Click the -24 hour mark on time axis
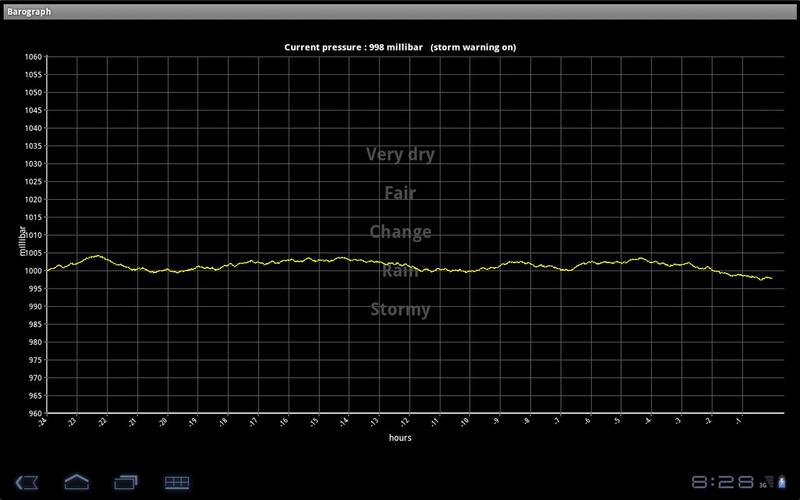 [43, 422]
